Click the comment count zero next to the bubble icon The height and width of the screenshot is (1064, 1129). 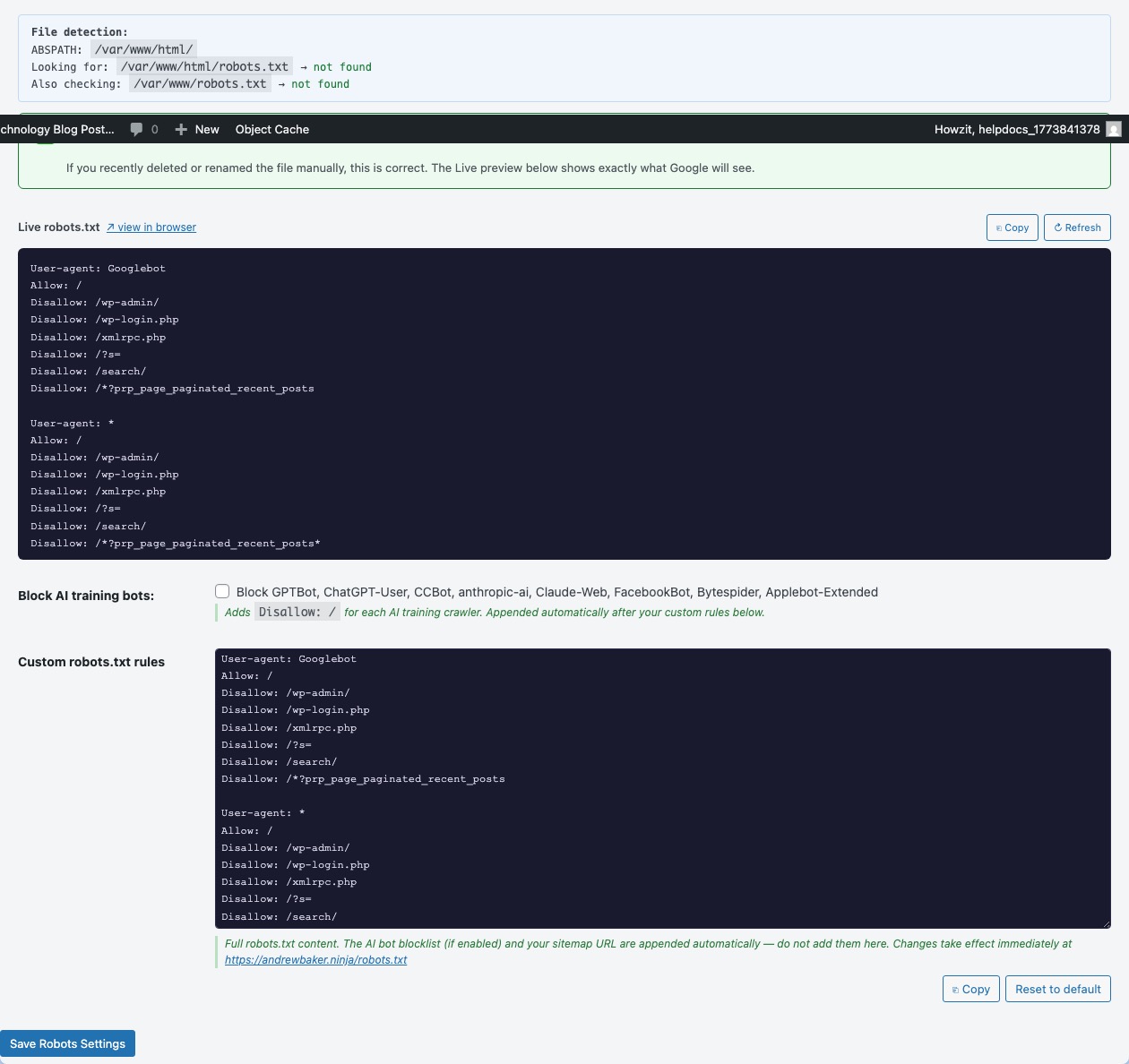pos(154,129)
